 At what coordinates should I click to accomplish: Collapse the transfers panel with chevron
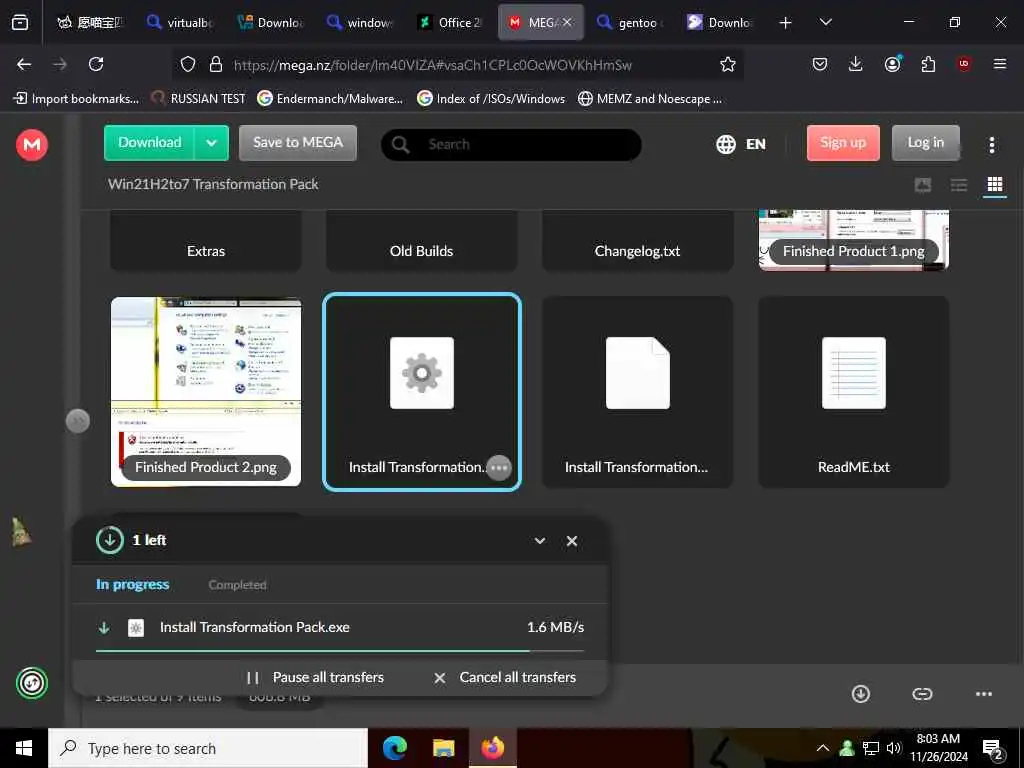[540, 541]
